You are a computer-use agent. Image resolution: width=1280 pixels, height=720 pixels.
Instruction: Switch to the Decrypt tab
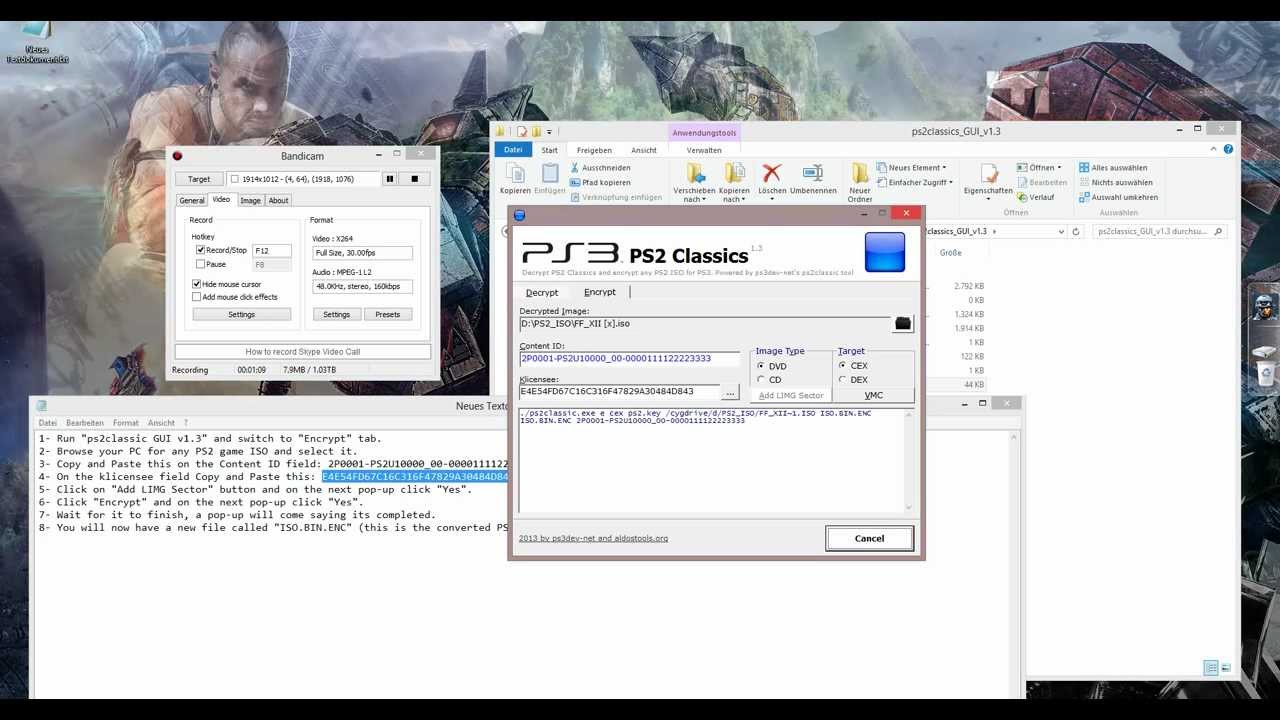pyautogui.click(x=542, y=293)
